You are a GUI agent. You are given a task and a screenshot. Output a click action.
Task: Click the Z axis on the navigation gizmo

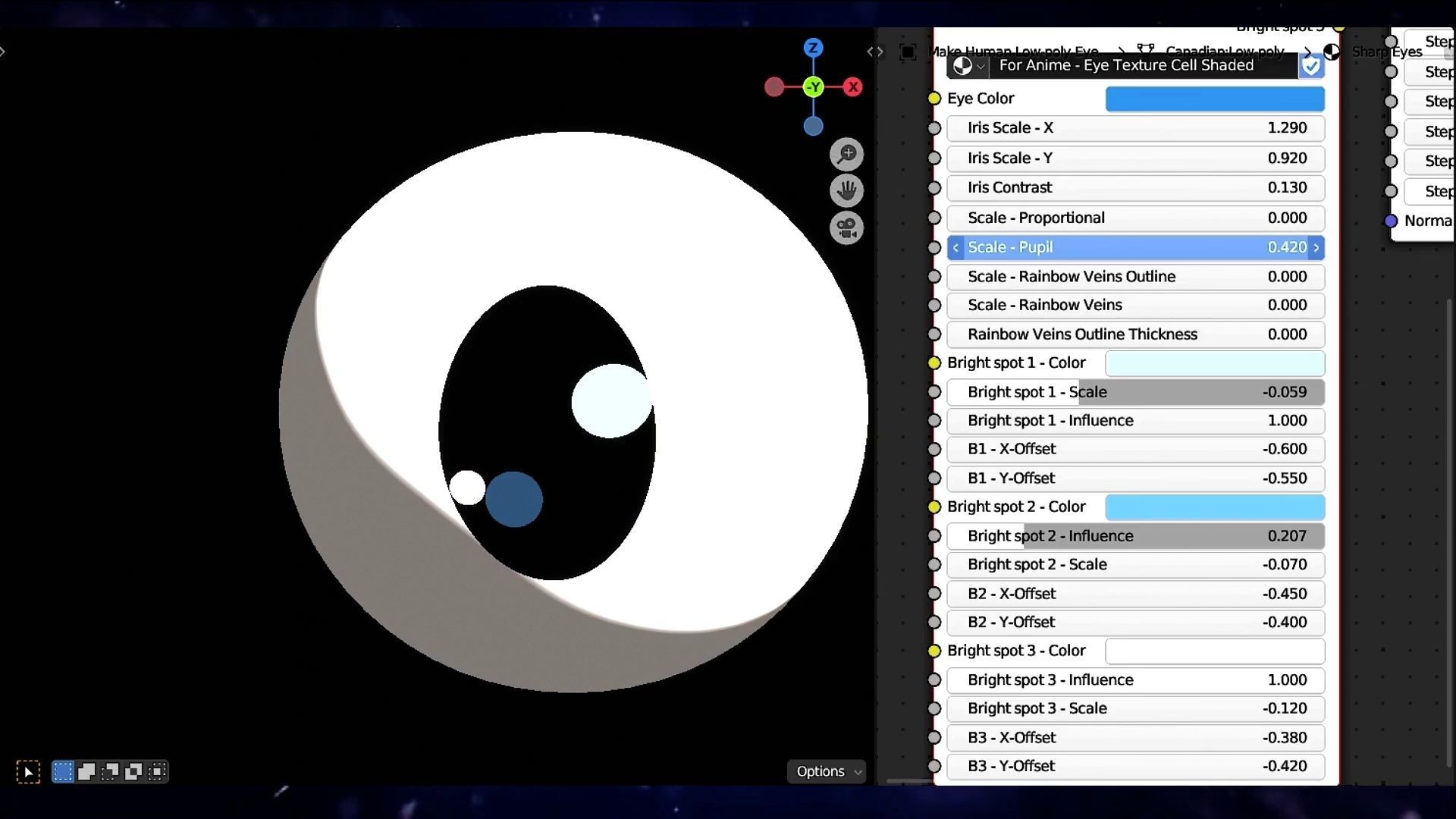[813, 48]
